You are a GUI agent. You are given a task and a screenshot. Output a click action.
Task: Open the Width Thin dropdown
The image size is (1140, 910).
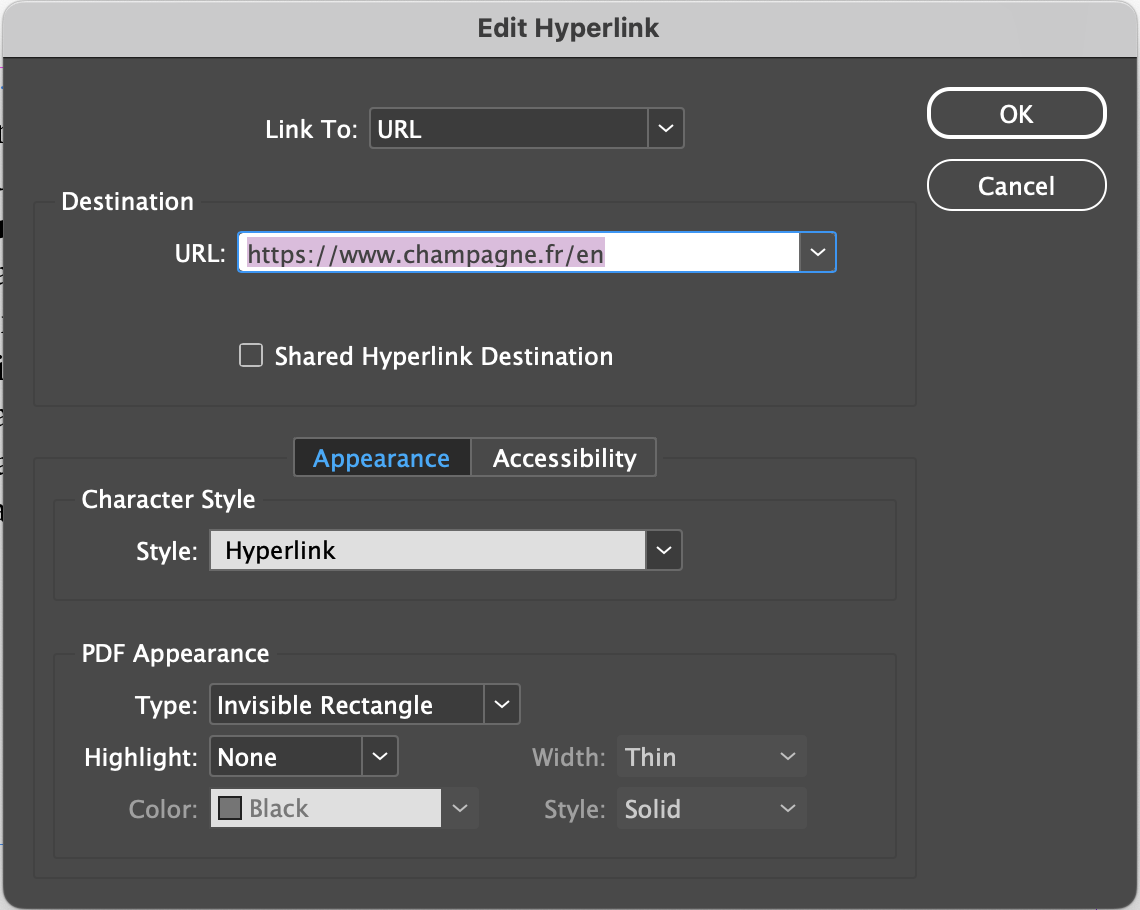[x=711, y=757]
